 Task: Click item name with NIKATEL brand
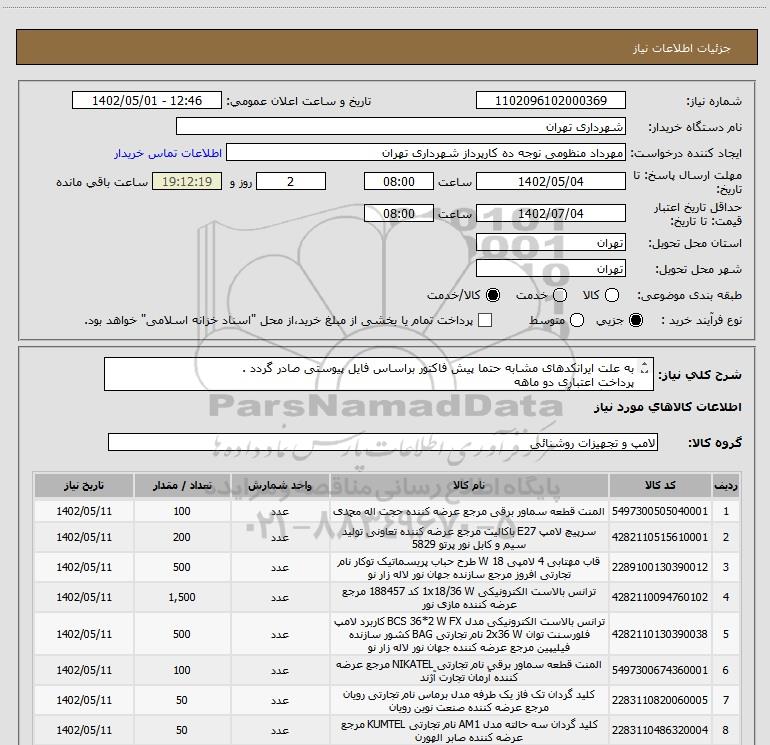tap(469, 671)
